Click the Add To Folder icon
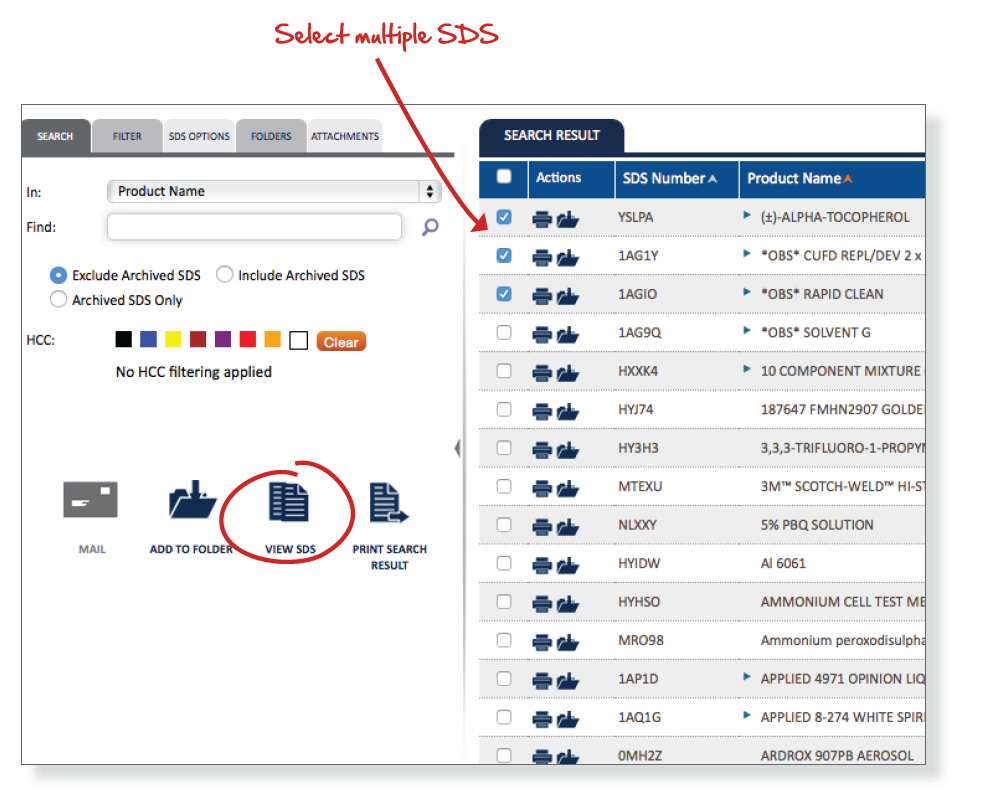 click(x=192, y=500)
